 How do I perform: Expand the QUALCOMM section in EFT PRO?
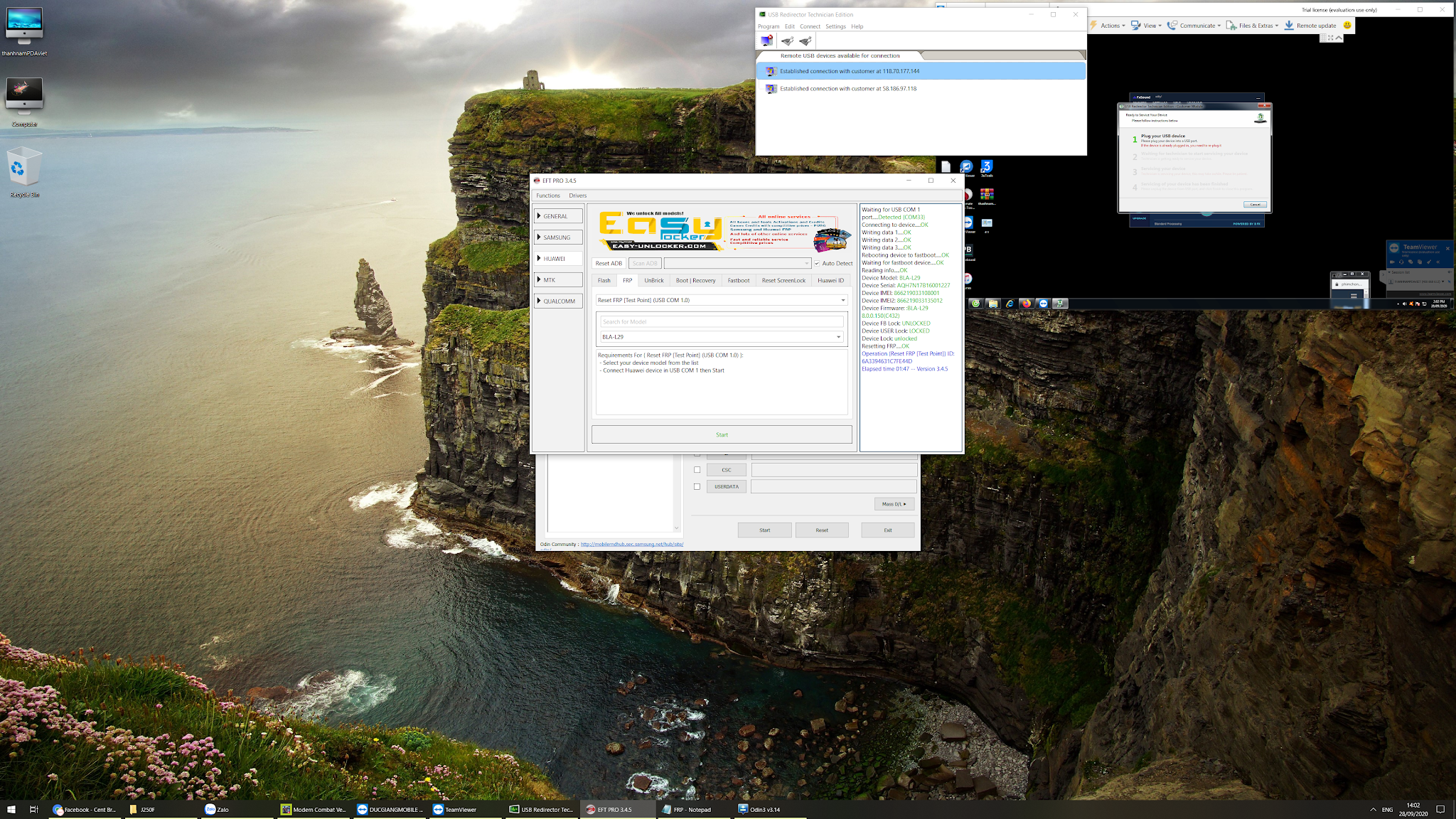click(x=559, y=301)
